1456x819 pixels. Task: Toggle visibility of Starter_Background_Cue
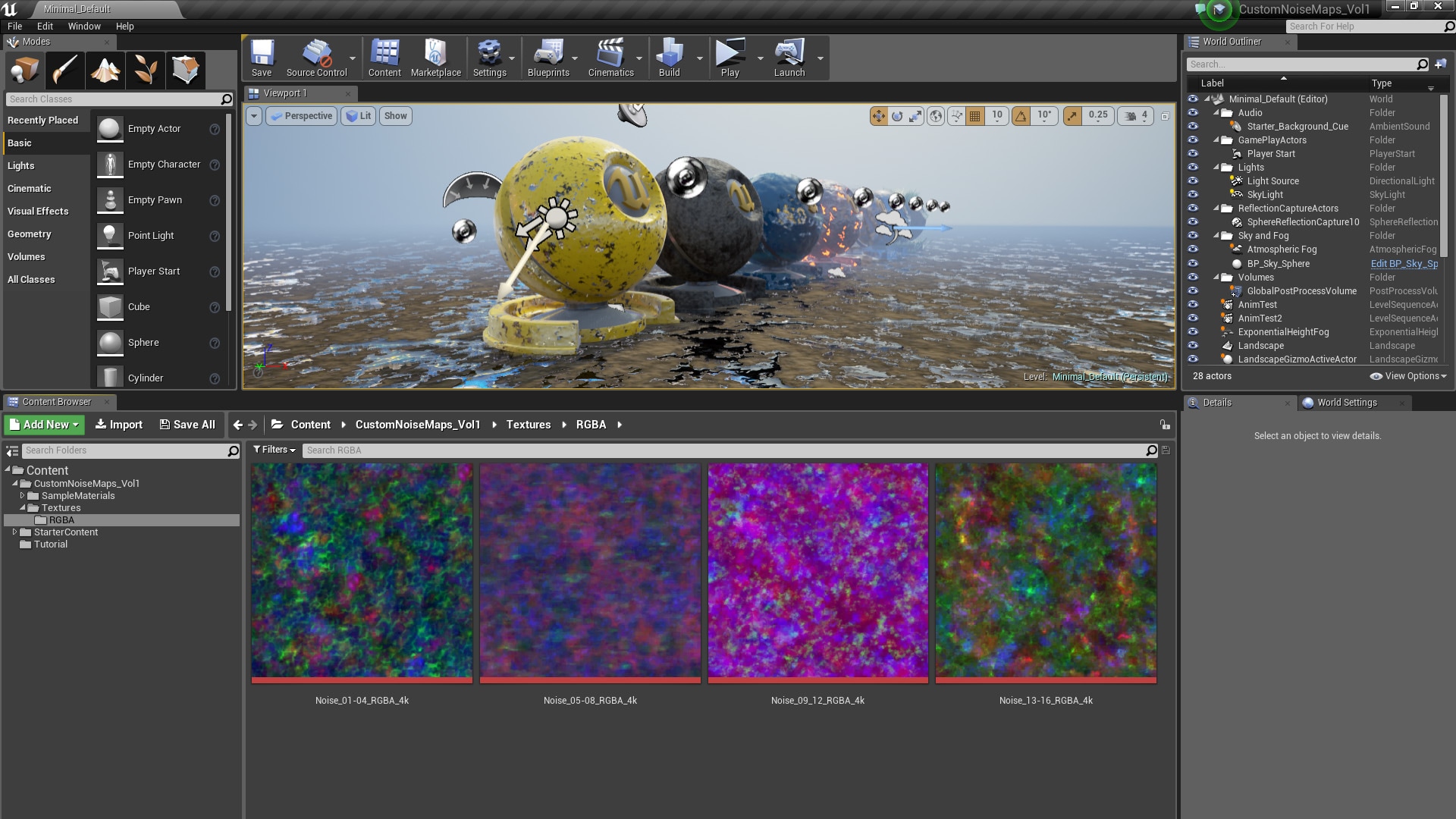point(1193,127)
